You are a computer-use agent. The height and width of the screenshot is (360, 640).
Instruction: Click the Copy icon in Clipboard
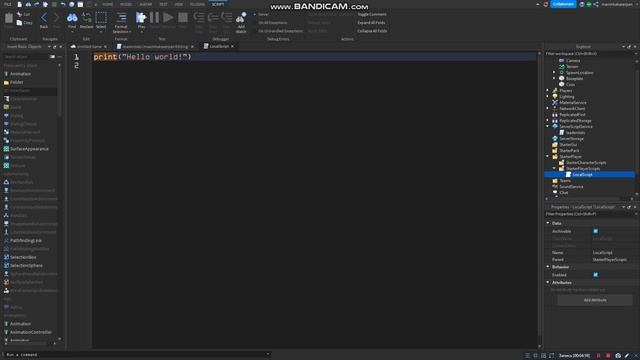[19, 23]
